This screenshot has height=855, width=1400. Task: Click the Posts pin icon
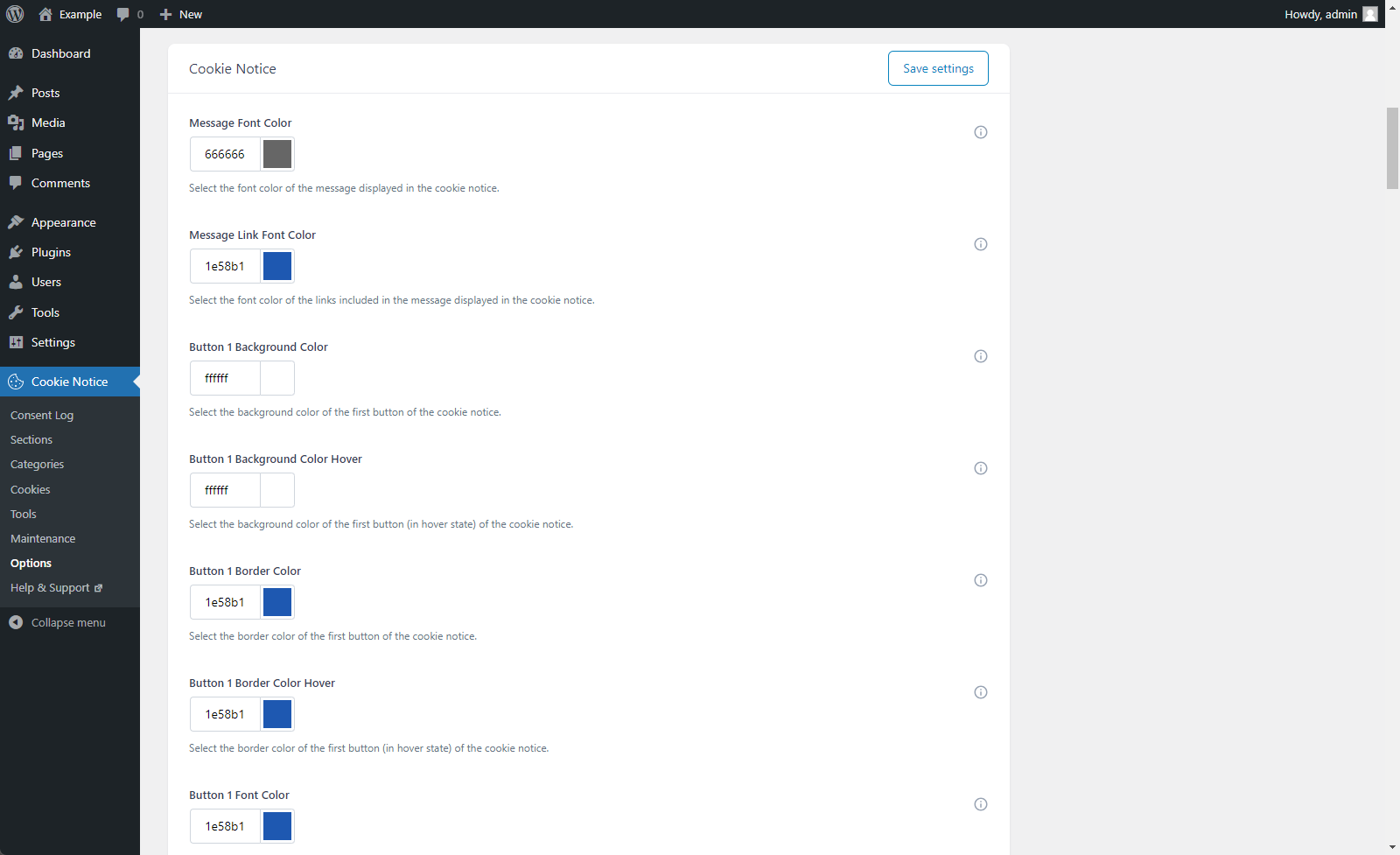coord(16,93)
